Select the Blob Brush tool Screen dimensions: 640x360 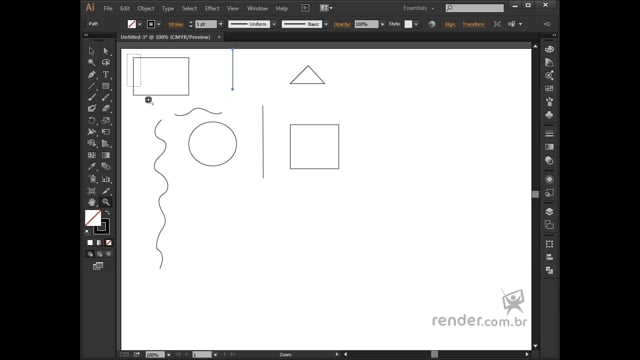91,109
